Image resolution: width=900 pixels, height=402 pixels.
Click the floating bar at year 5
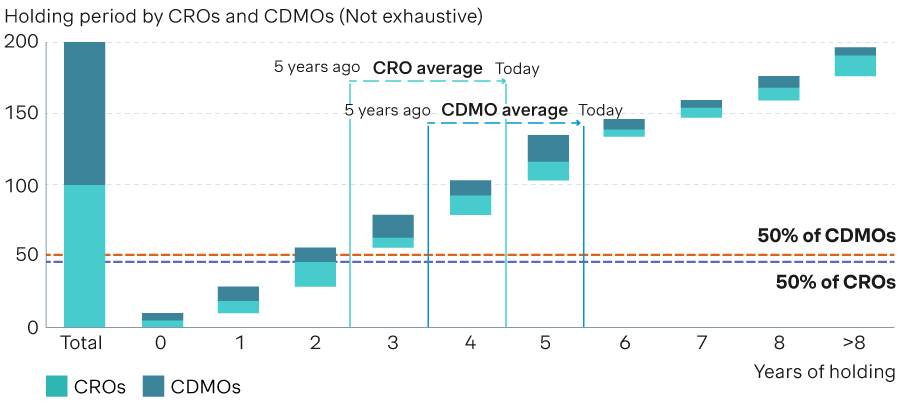(x=548, y=157)
